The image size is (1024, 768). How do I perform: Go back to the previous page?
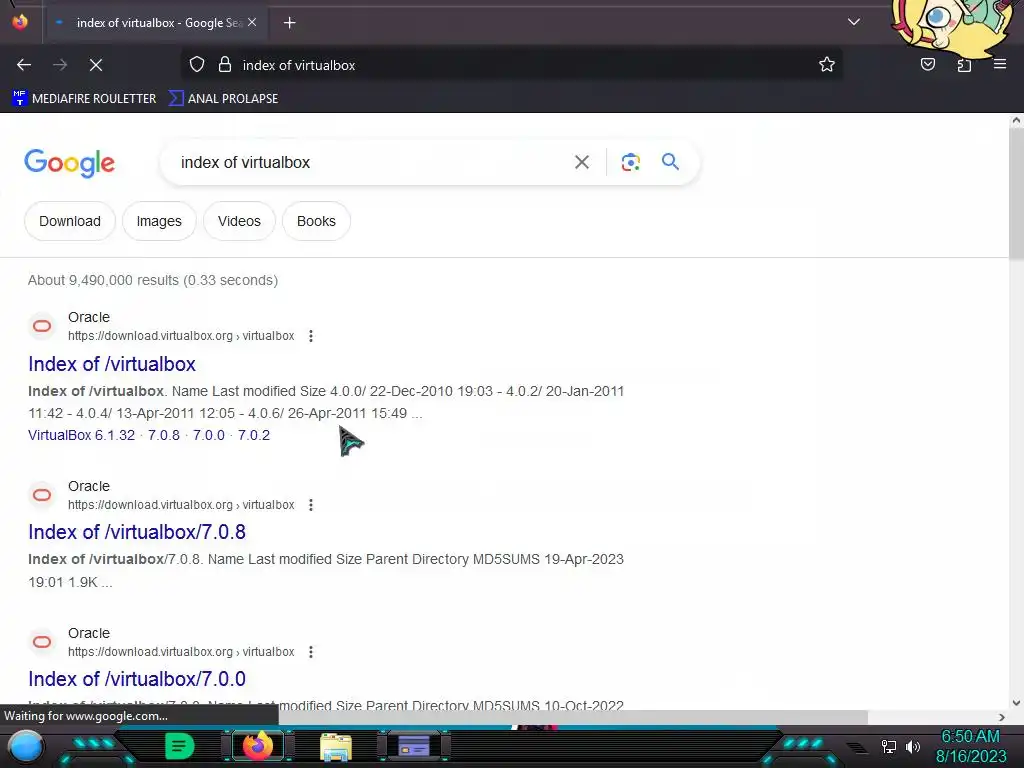(24, 65)
